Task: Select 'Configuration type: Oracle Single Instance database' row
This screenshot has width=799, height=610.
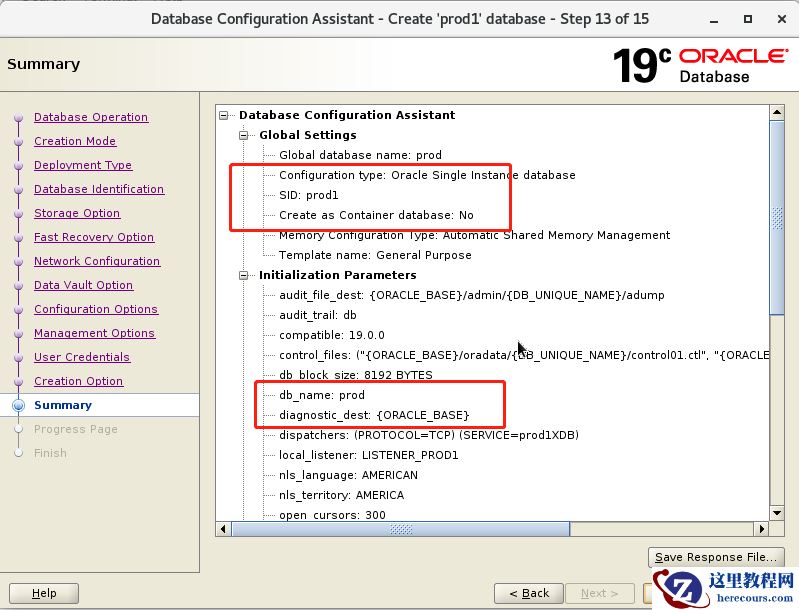Action: [x=427, y=175]
